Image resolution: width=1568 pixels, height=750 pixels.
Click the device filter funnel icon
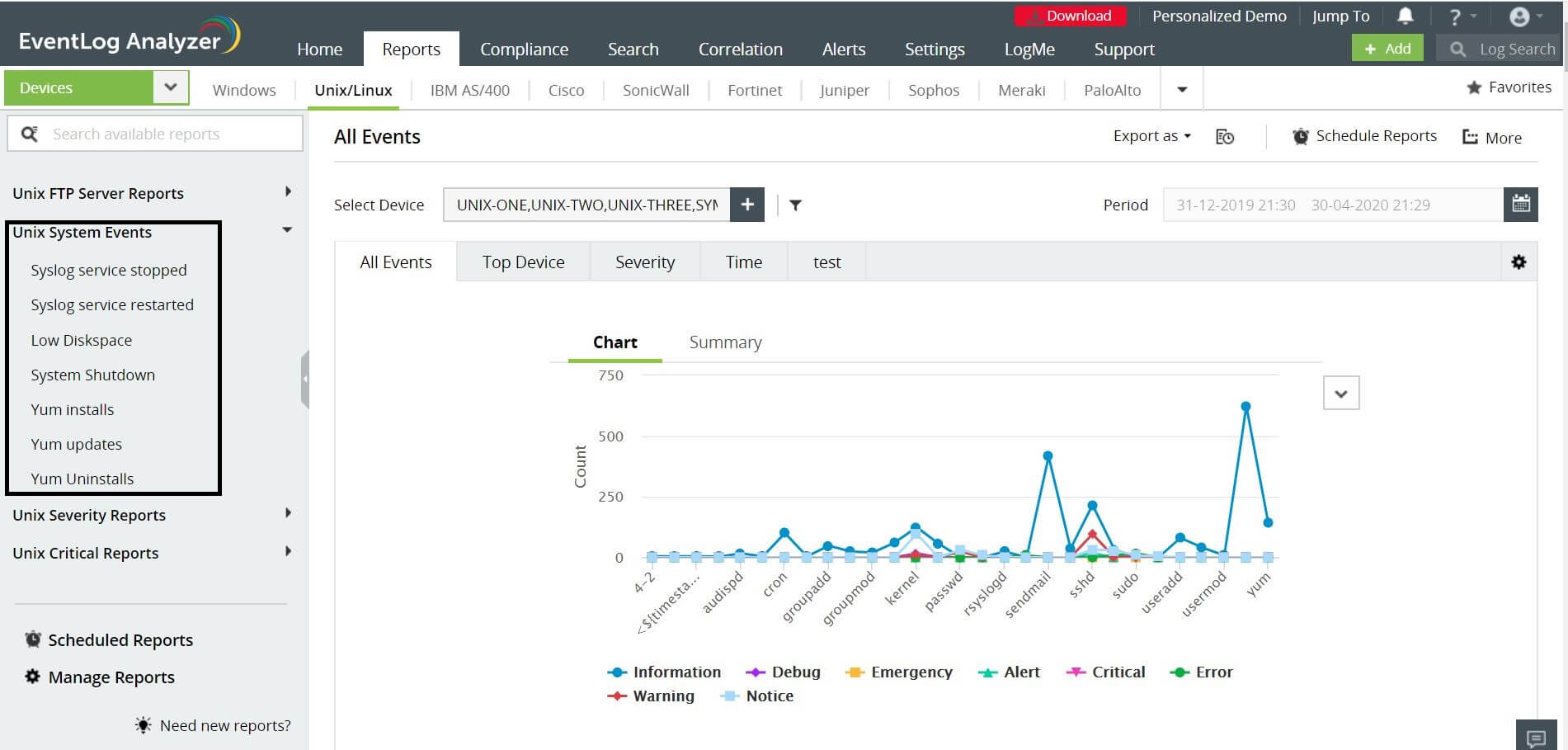coord(795,205)
